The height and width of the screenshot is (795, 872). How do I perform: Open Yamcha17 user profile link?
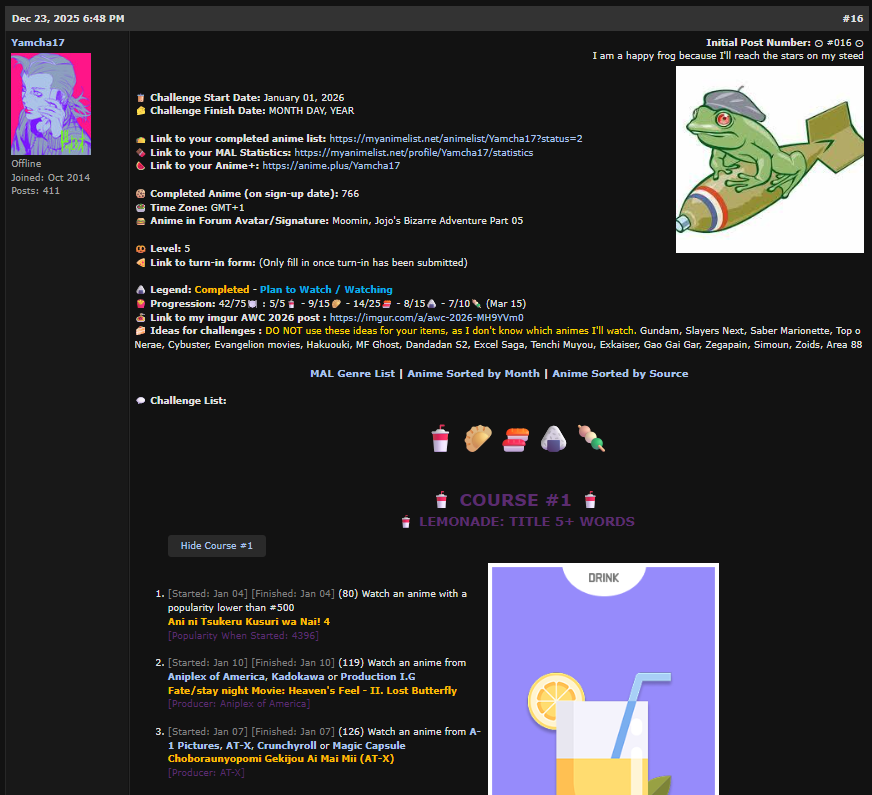(38, 43)
